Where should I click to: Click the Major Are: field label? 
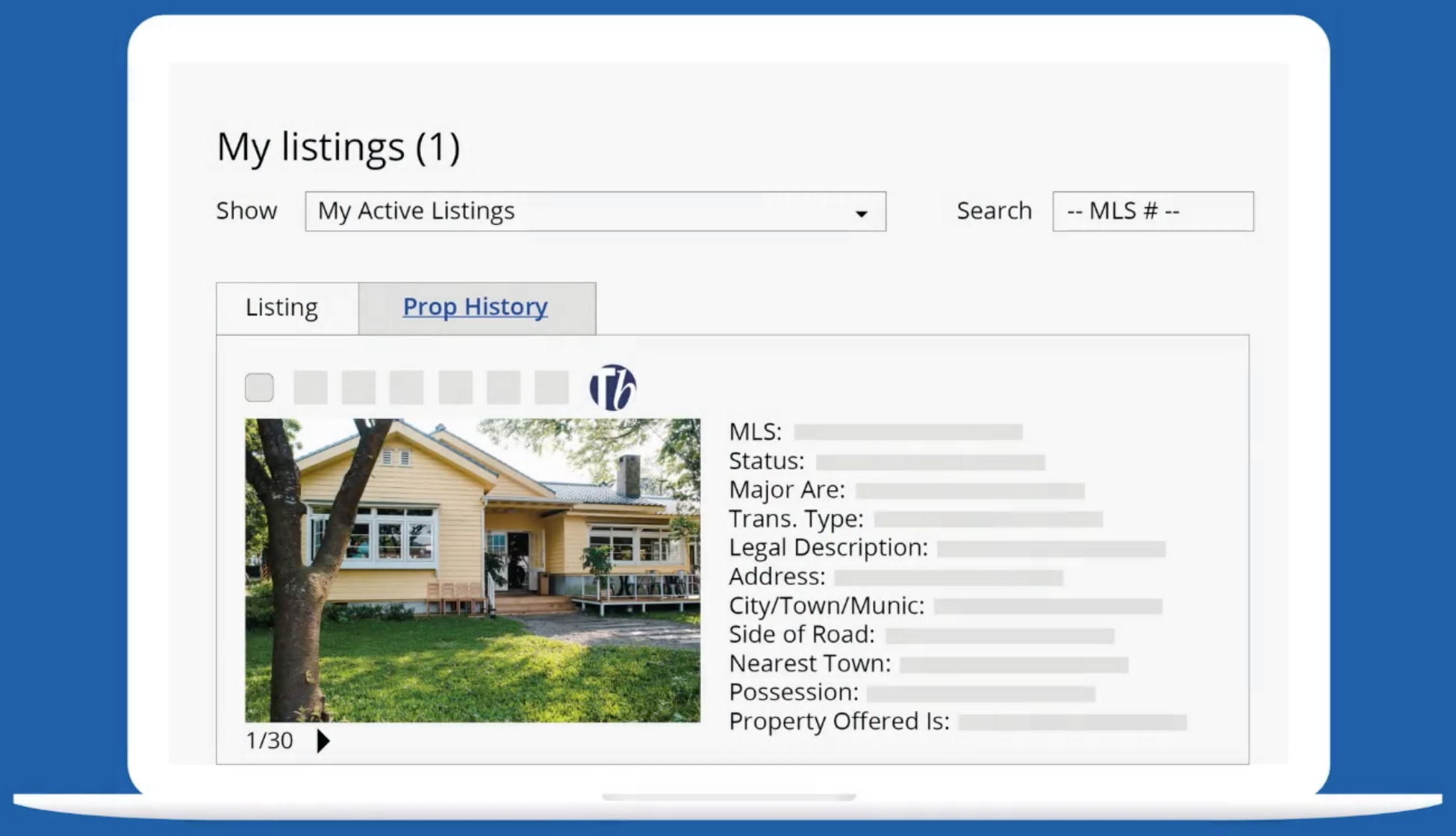787,490
